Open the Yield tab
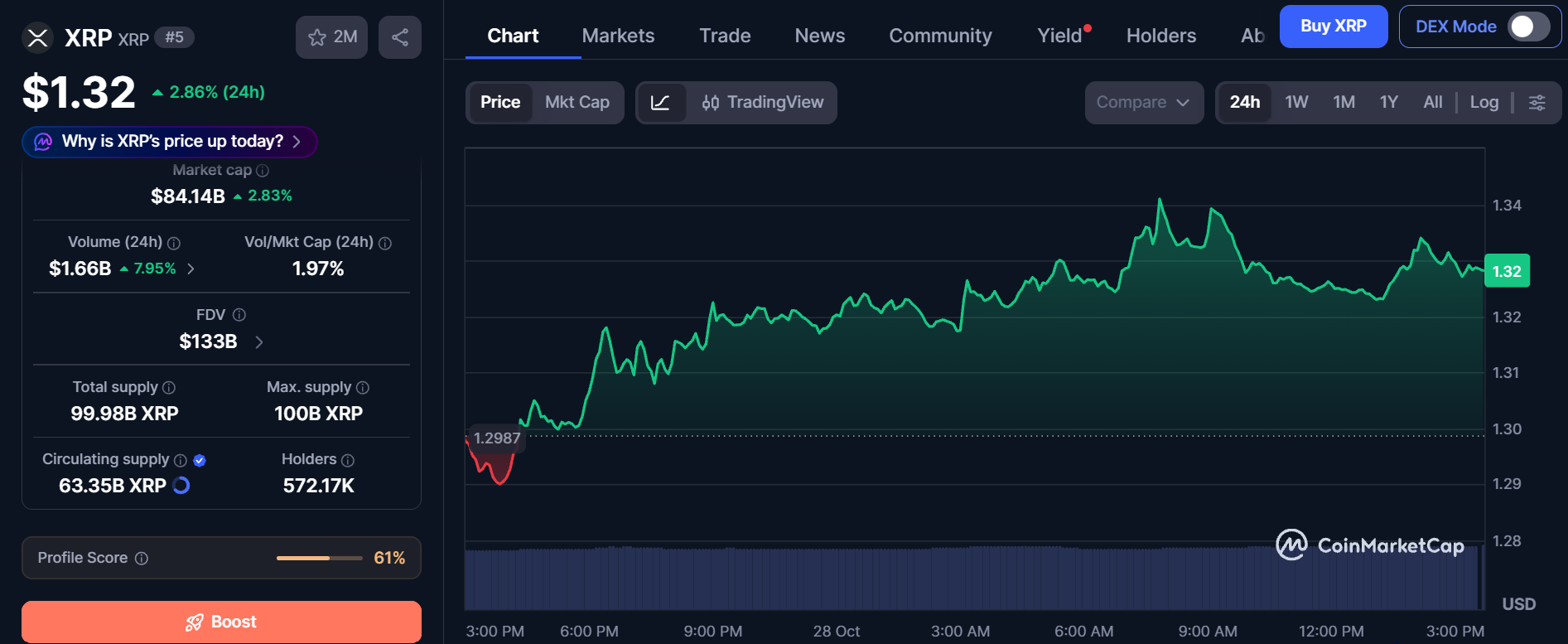1568x644 pixels. 1060,36
